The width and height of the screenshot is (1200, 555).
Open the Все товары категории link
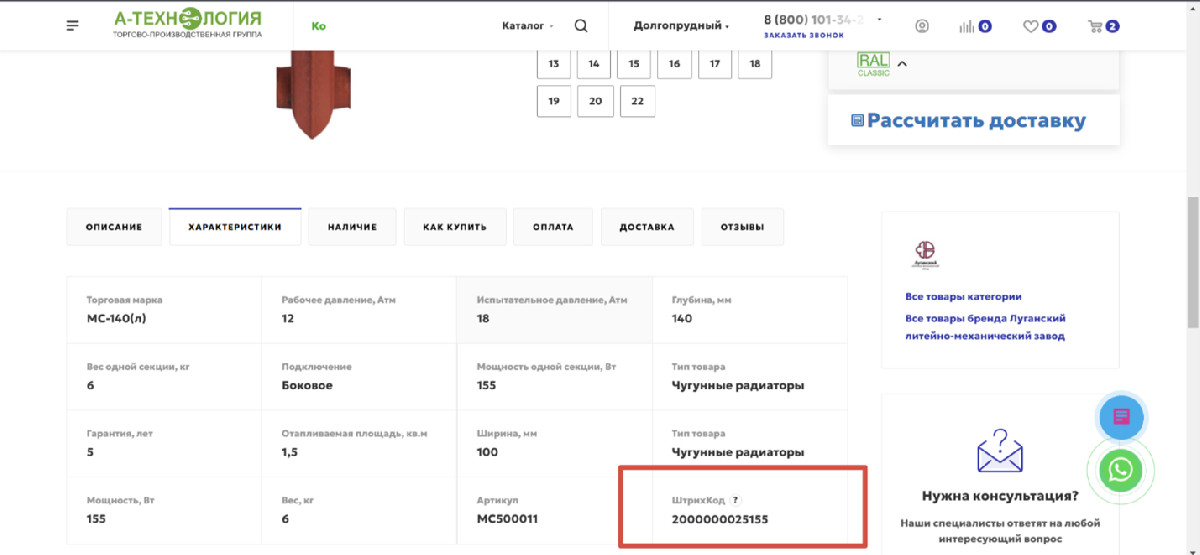pos(963,296)
